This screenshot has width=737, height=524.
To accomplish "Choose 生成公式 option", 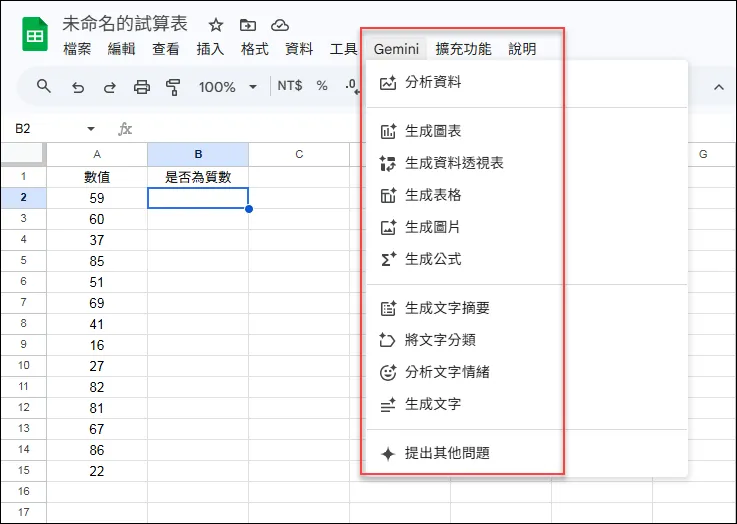I will [x=526, y=259].
